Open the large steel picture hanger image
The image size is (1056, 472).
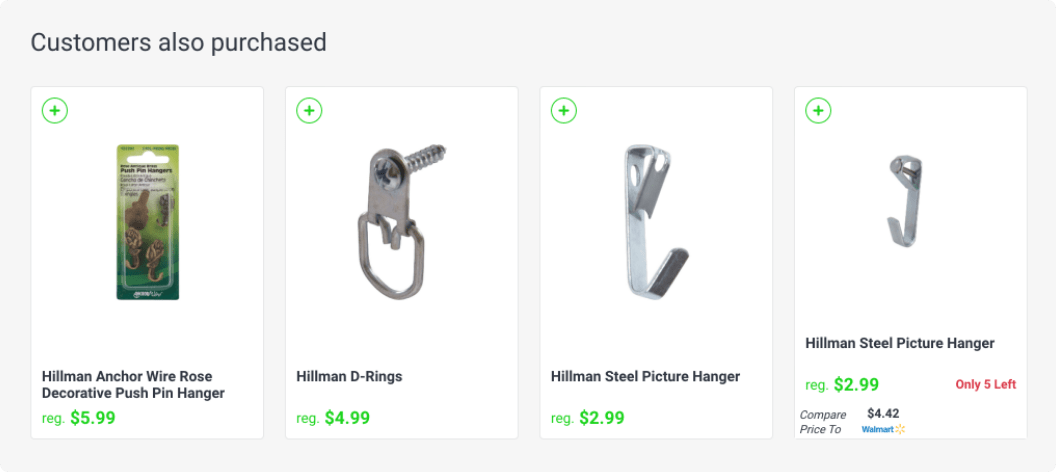[656, 222]
